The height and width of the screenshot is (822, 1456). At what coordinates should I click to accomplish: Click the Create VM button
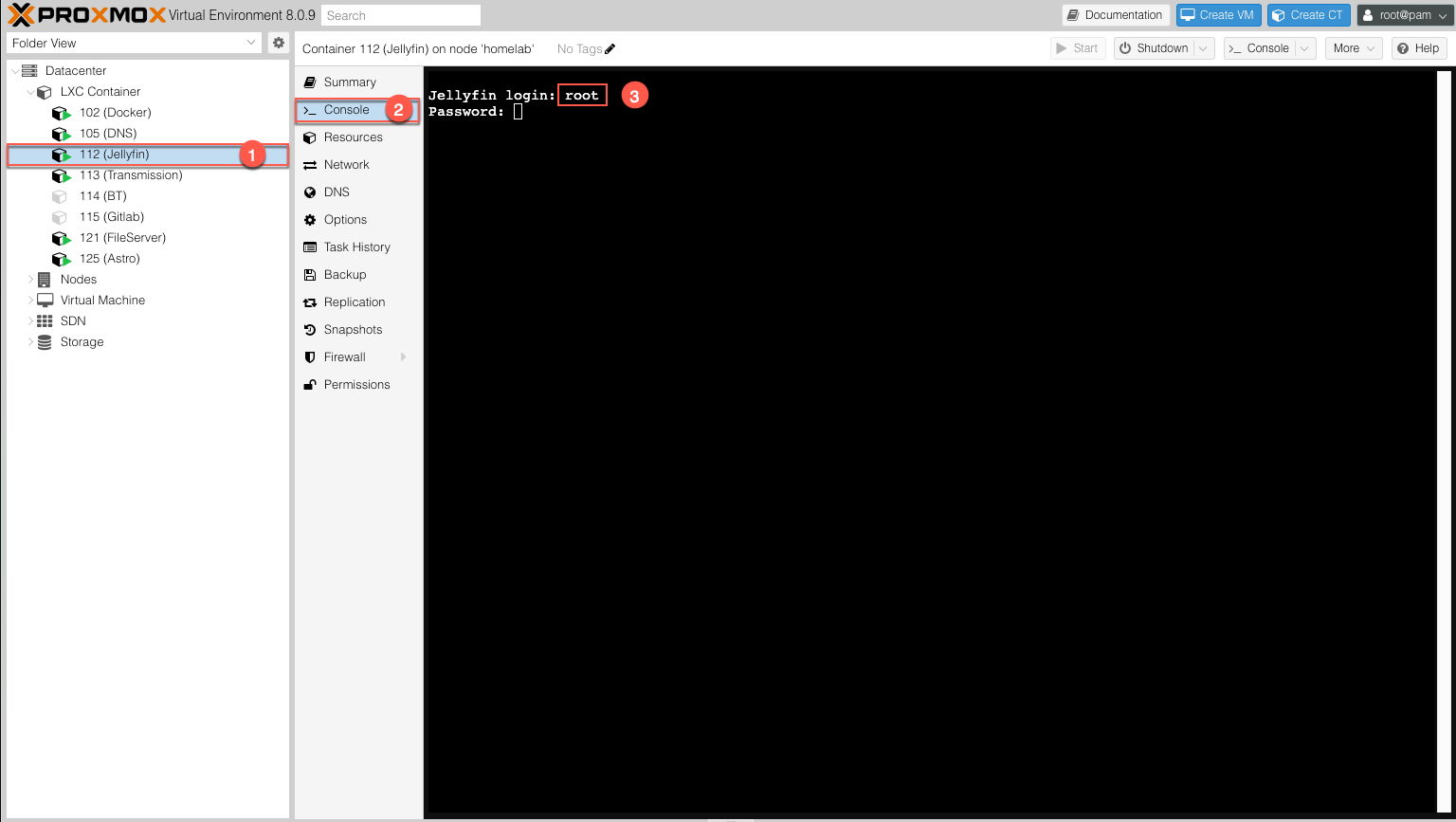pos(1217,14)
